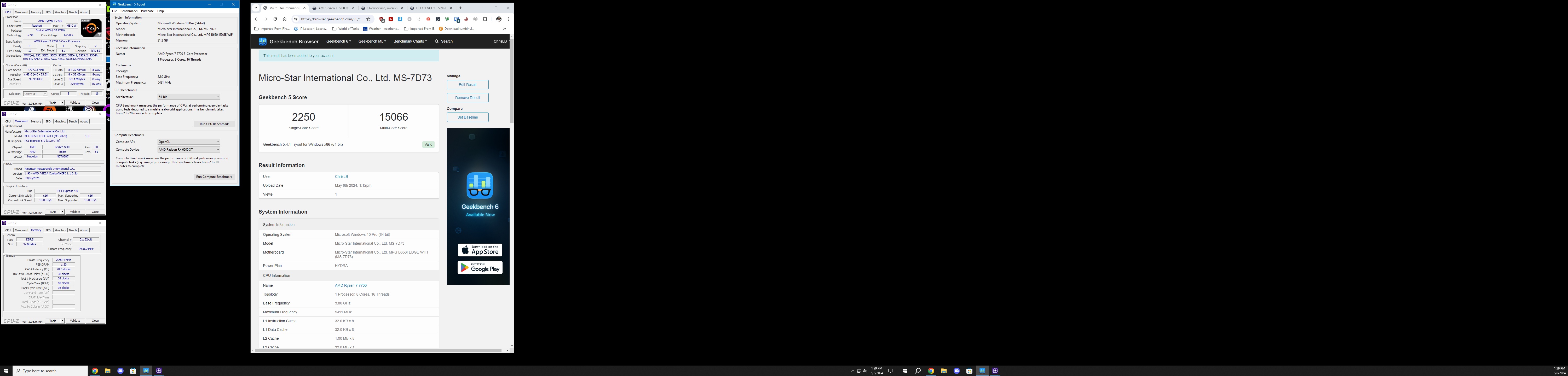Image resolution: width=1568 pixels, height=376 pixels.
Task: Open the Extensions puzzle-piece menu
Action: coord(485,19)
